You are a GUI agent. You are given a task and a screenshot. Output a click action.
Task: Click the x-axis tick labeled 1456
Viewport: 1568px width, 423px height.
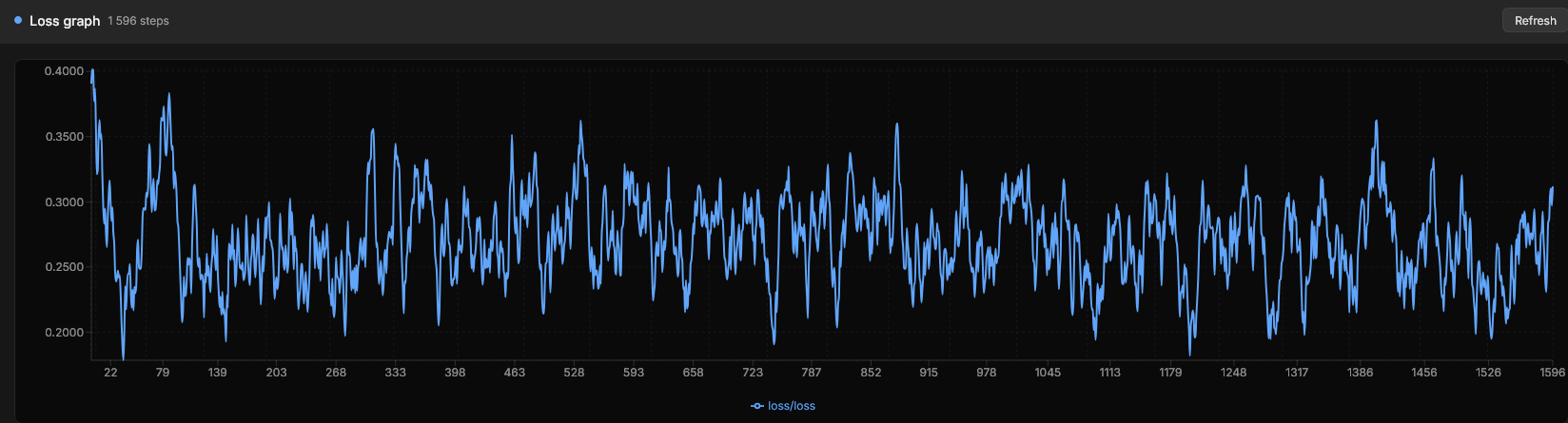[x=1424, y=373]
